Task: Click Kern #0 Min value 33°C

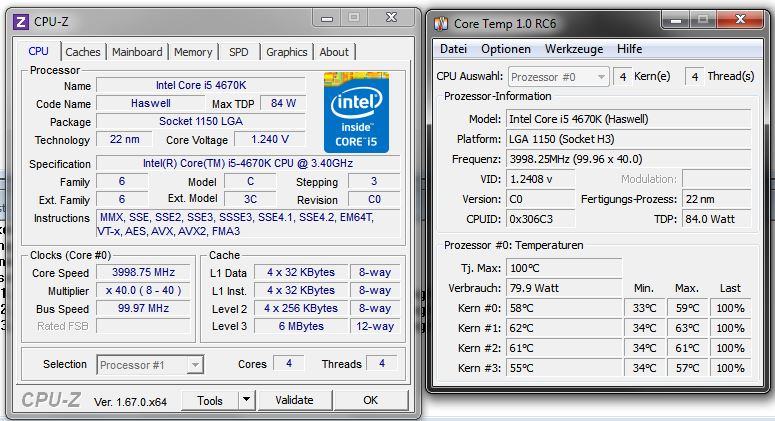Action: (644, 308)
